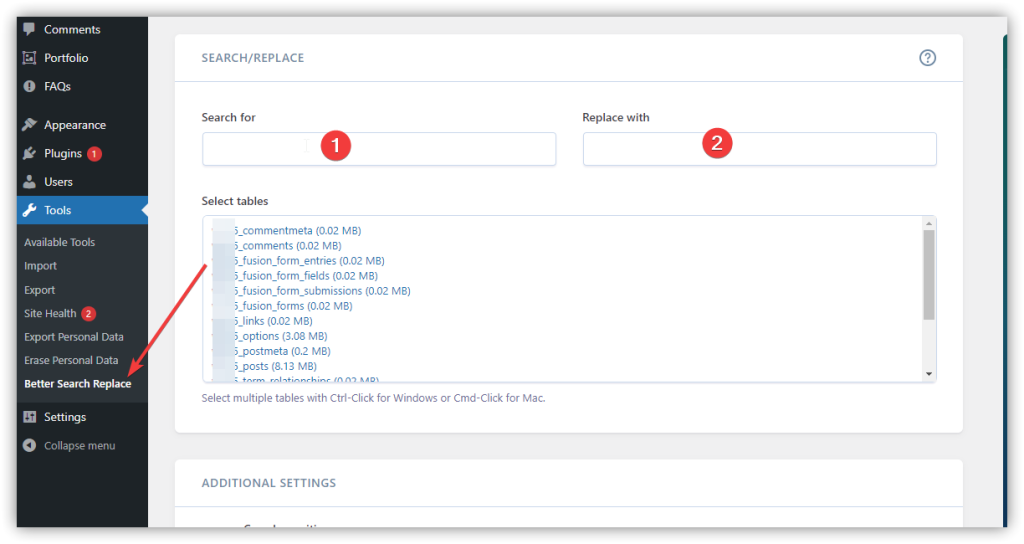Viewport: 1024px width, 544px height.
Task: Click the Portfolio icon in sidebar
Action: coord(30,58)
